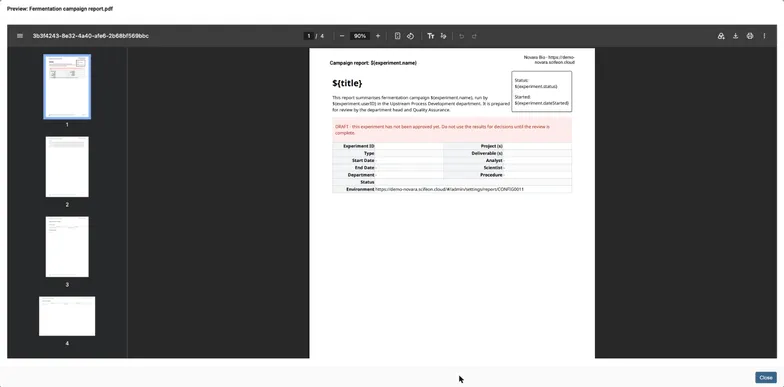
Task: Click the current page number field
Action: click(309, 36)
